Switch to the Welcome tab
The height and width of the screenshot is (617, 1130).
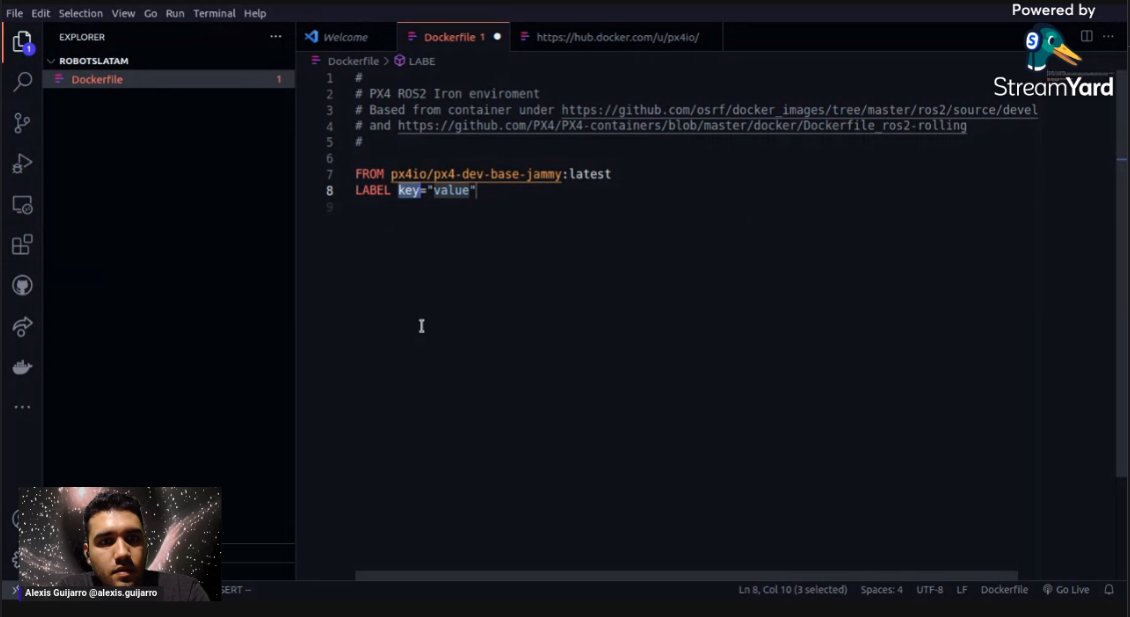click(346, 37)
